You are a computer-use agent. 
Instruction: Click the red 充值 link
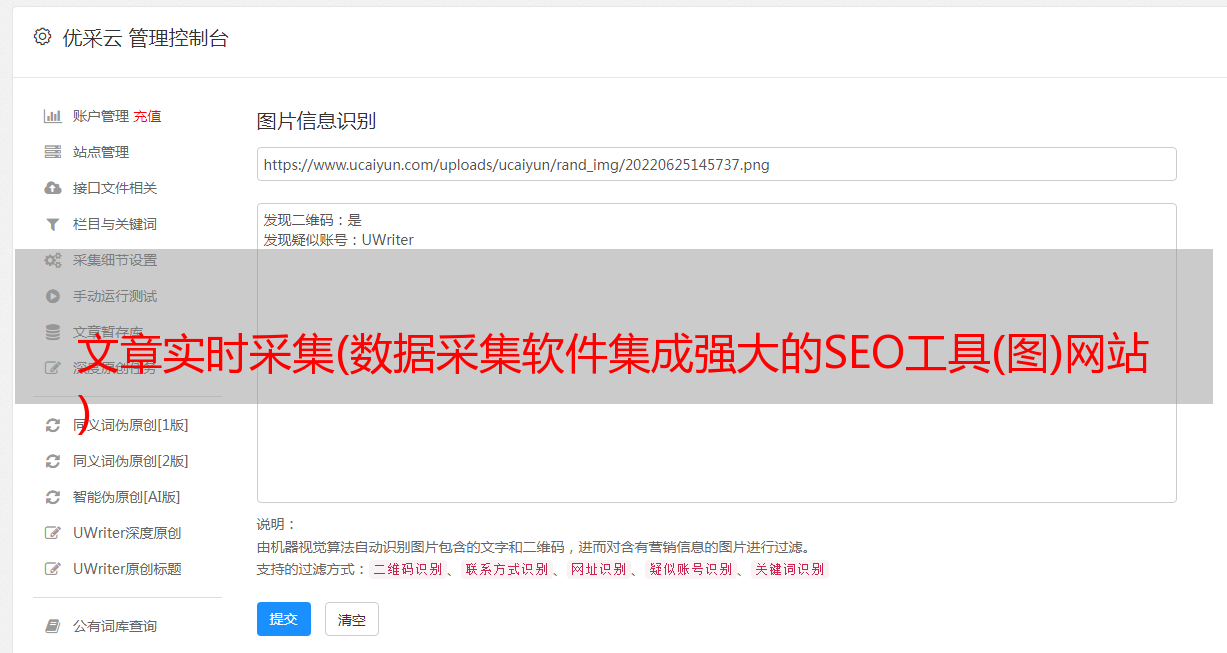(x=147, y=116)
